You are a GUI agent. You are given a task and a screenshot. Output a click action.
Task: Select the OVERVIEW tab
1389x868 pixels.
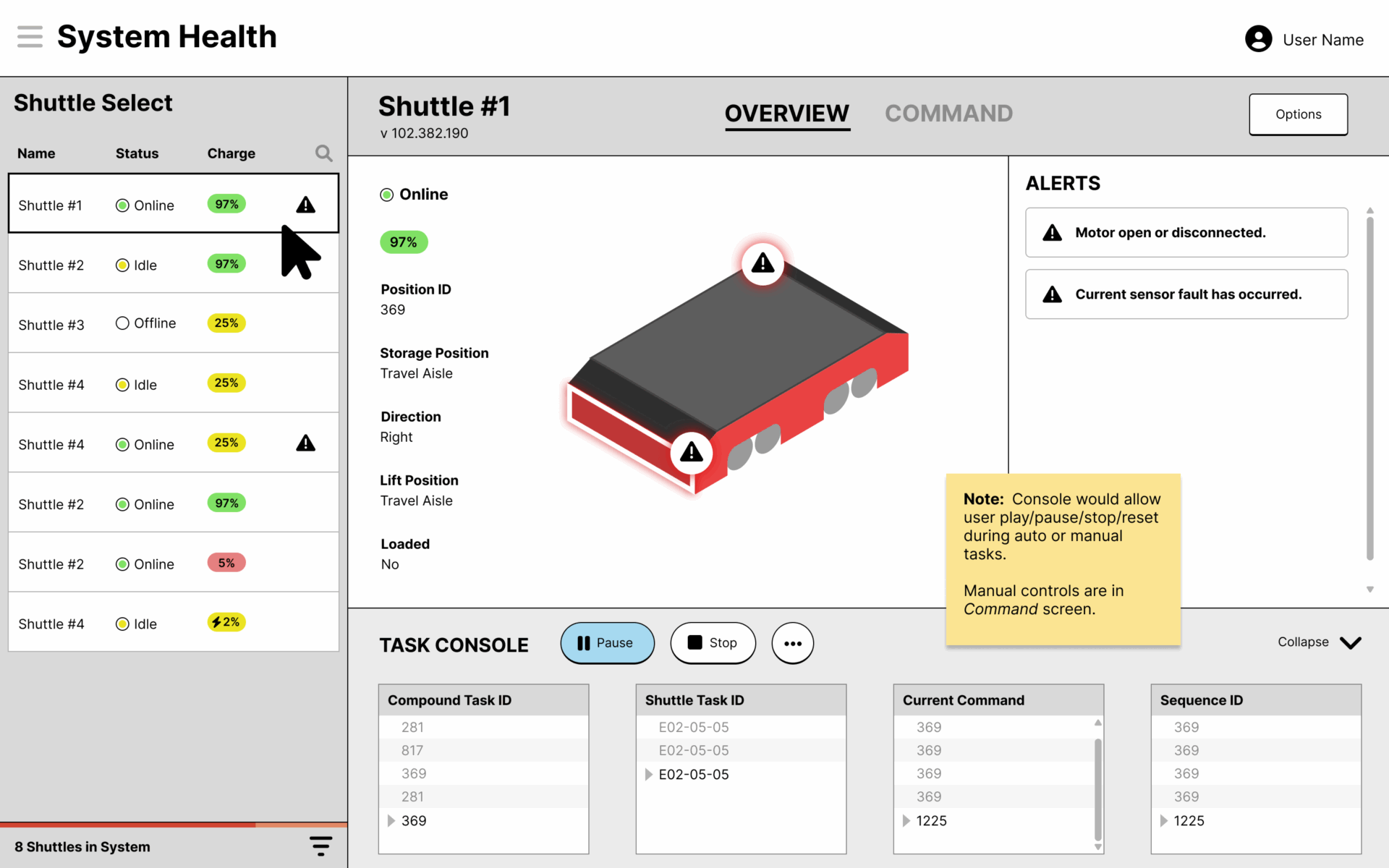coord(786,114)
